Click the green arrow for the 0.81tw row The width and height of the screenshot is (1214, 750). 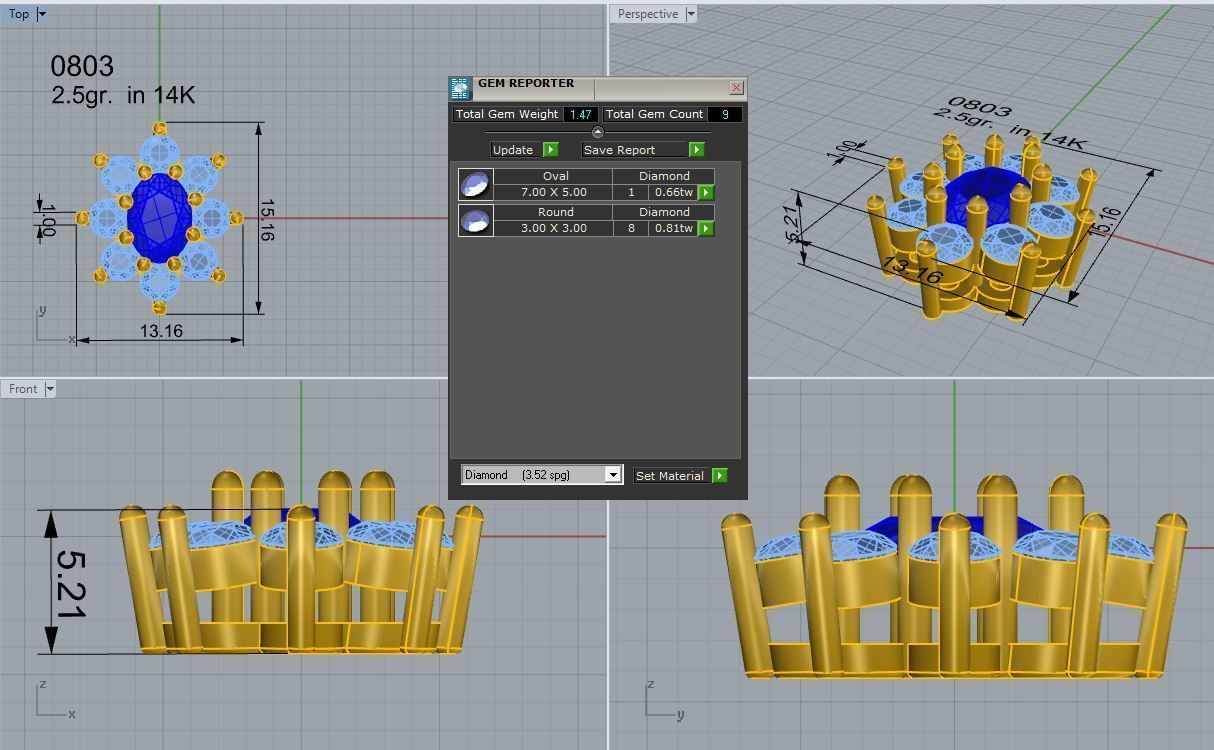[706, 228]
